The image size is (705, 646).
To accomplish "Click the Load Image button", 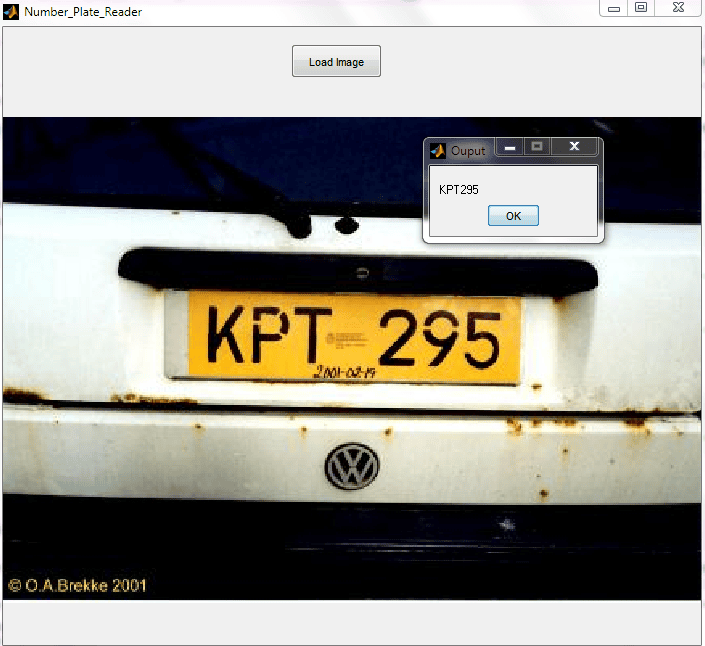I will 336,61.
